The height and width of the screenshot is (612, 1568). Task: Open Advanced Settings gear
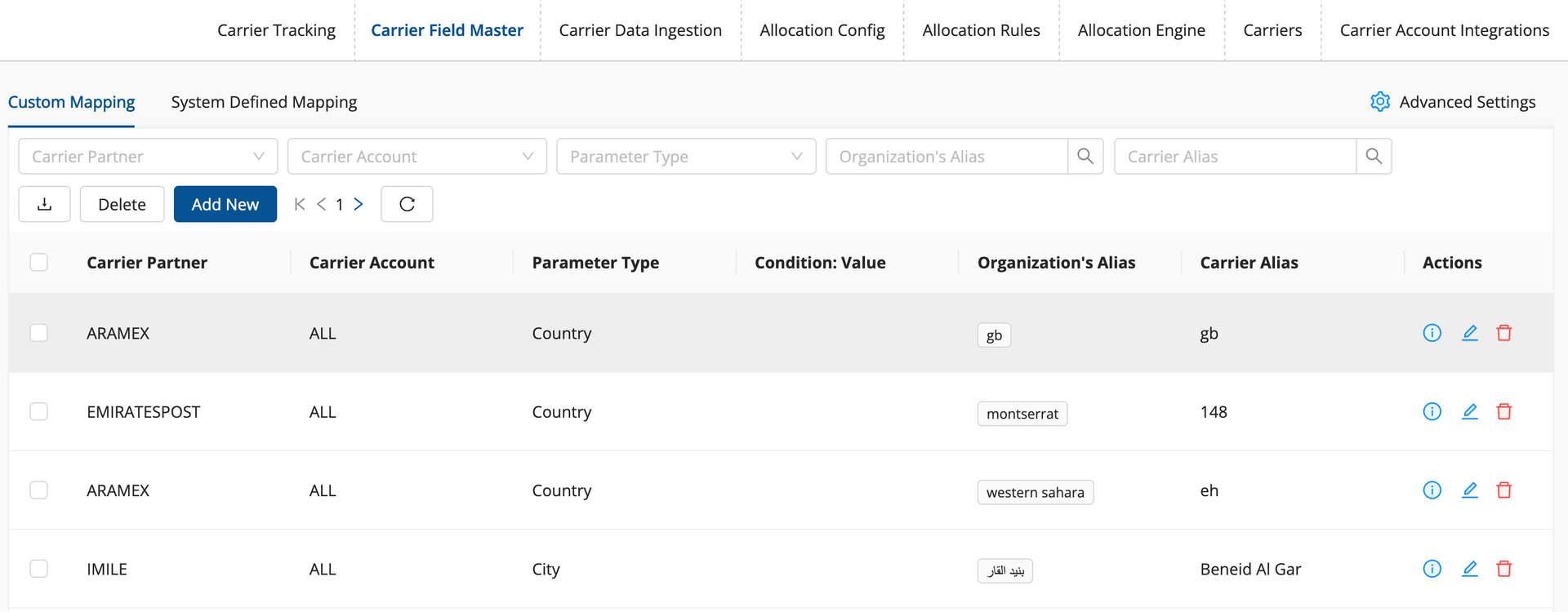point(1379,102)
